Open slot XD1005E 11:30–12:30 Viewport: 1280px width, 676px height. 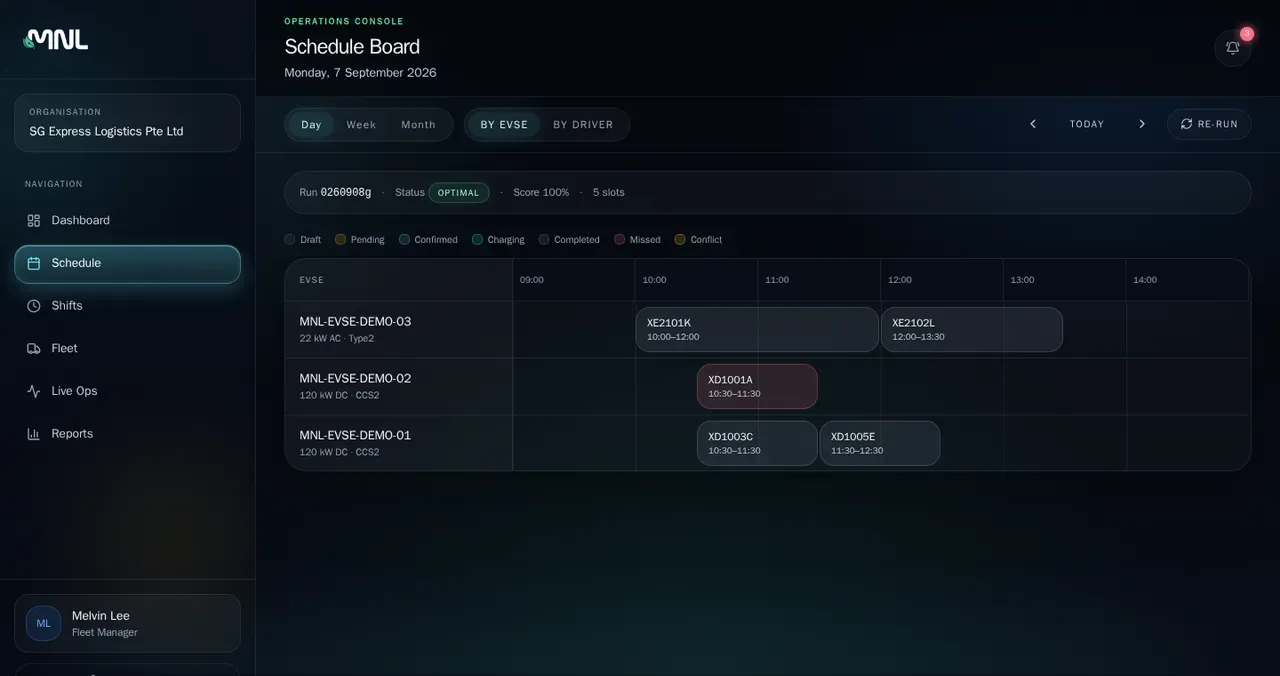tap(880, 443)
